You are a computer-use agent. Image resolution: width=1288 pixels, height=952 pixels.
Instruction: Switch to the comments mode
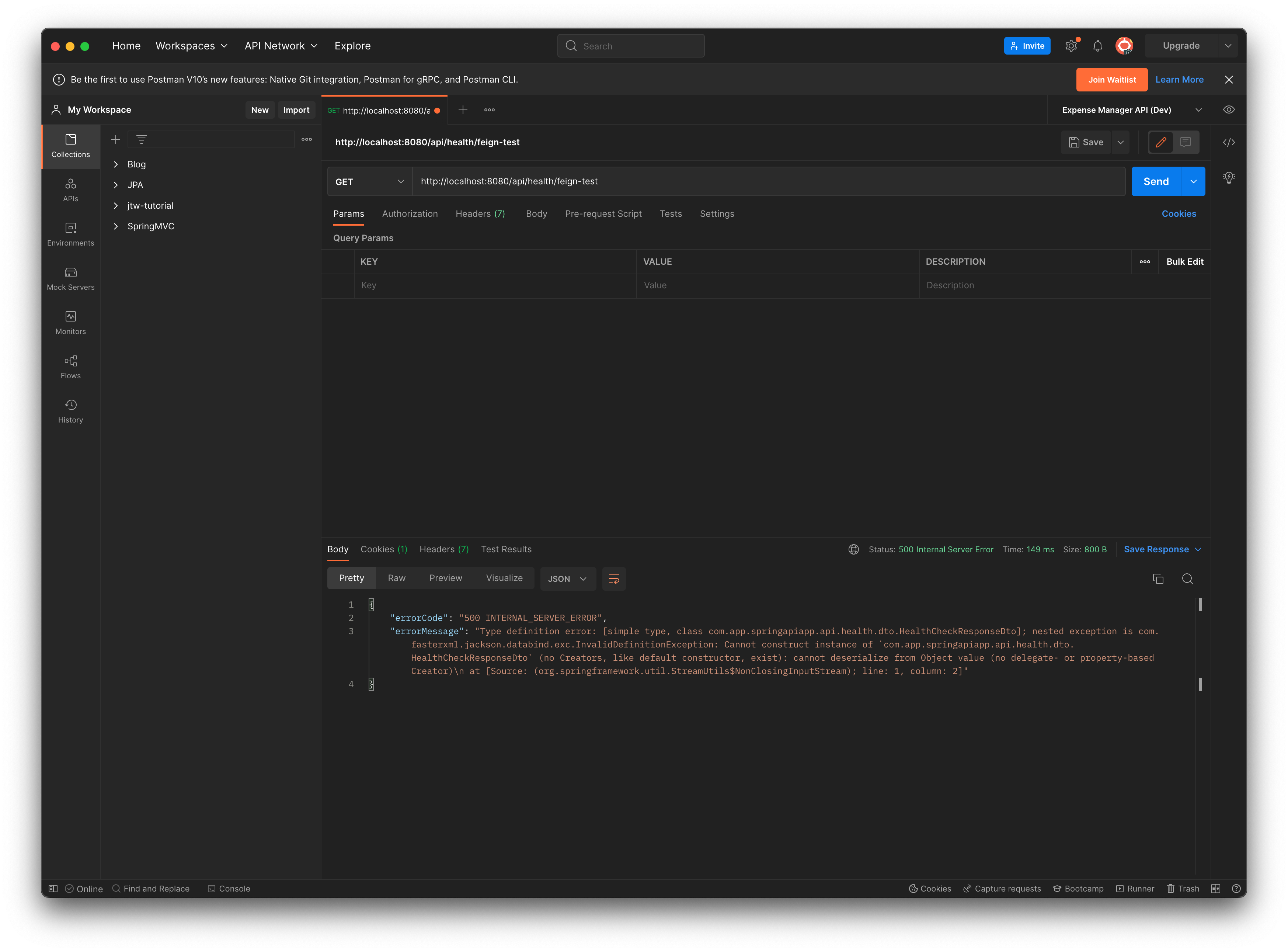(1186, 142)
